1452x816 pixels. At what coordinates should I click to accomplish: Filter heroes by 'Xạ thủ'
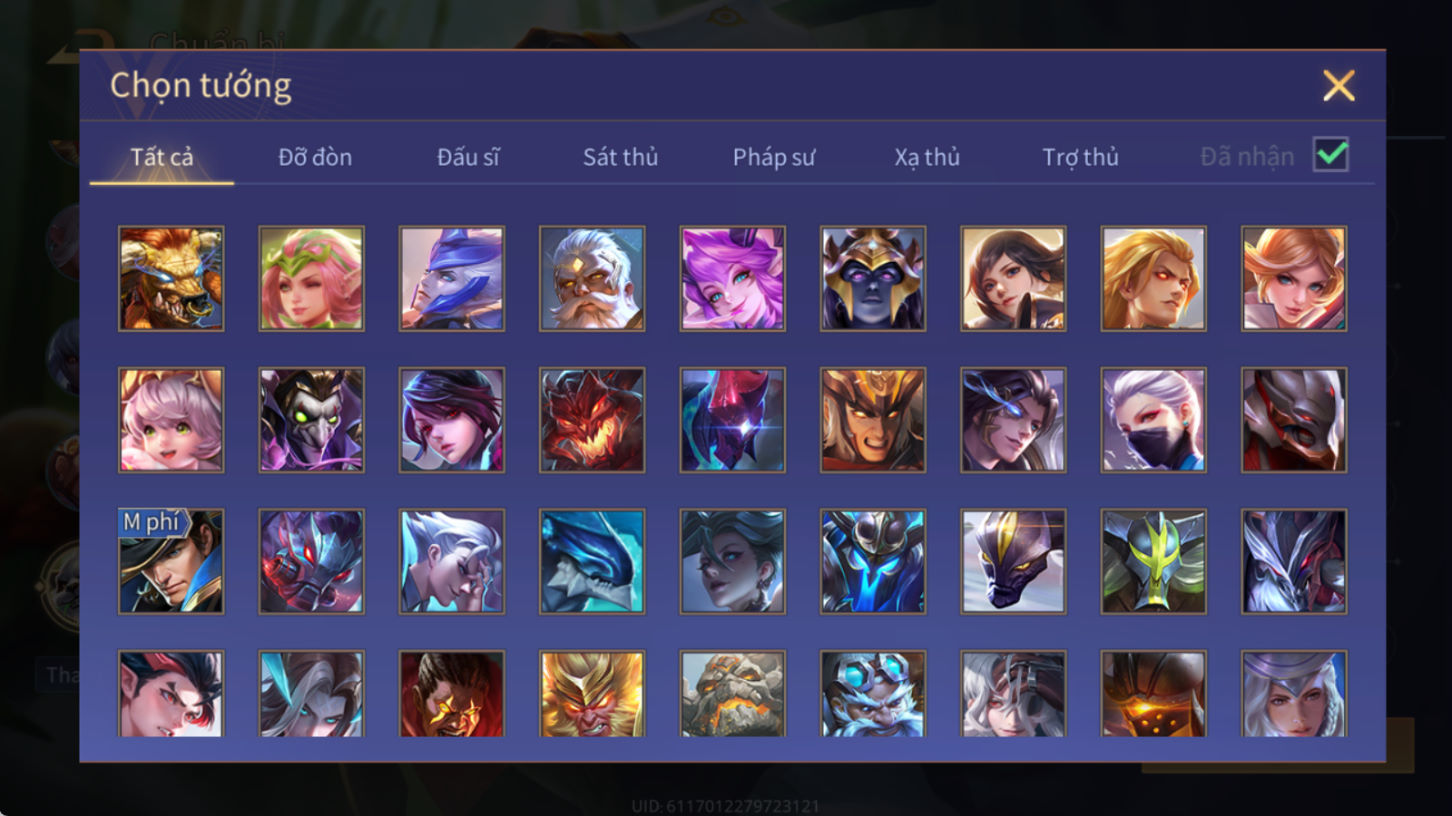pyautogui.click(x=927, y=157)
